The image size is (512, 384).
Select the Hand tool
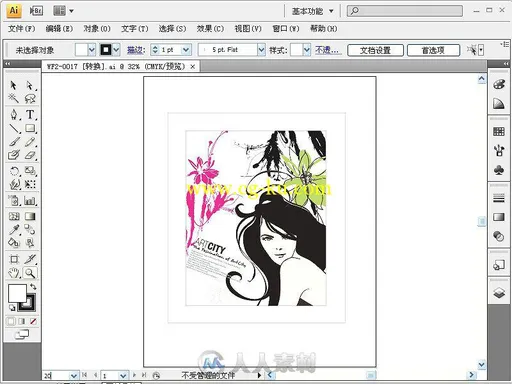[14, 273]
